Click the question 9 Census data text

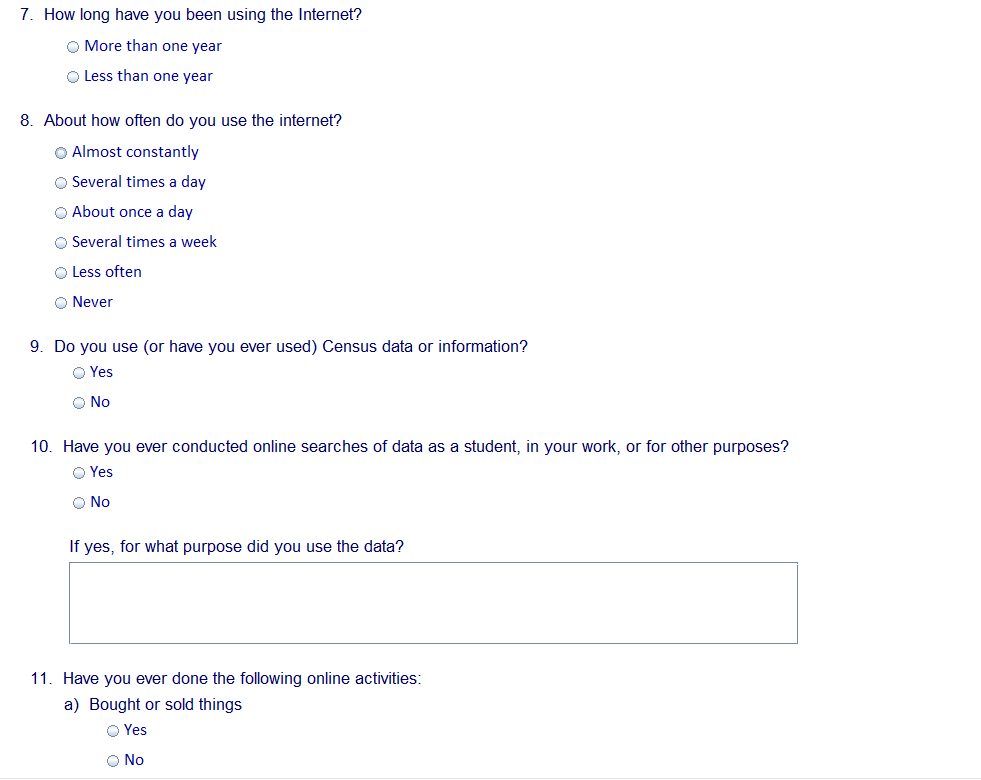pos(291,347)
